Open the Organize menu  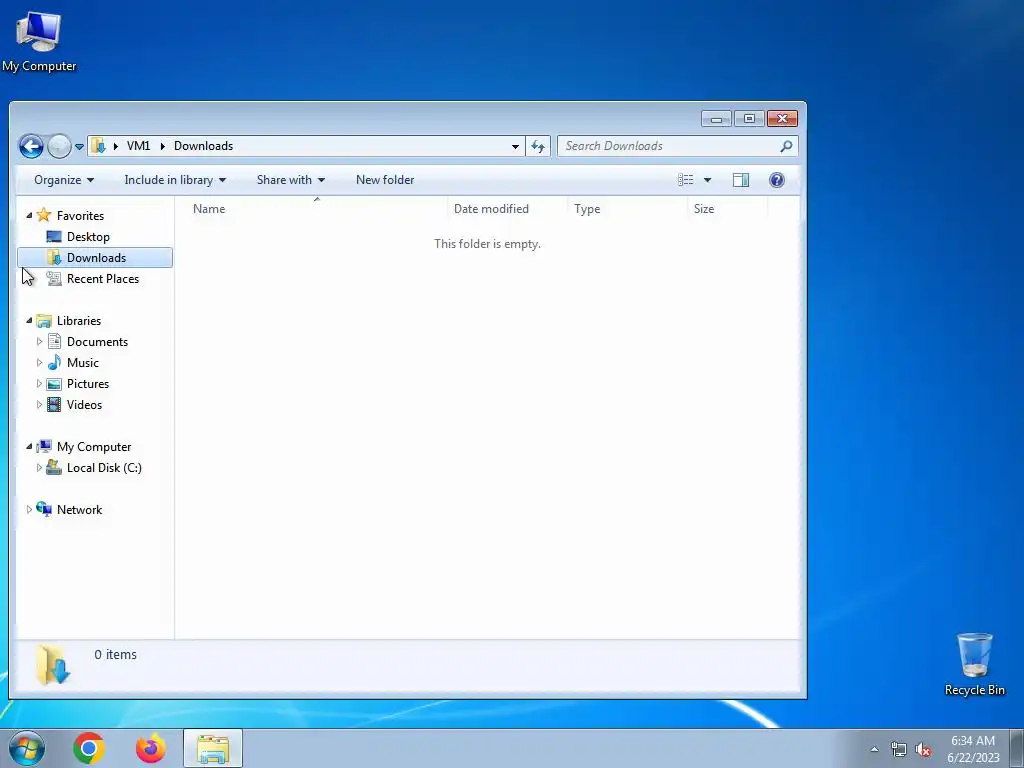(x=64, y=180)
